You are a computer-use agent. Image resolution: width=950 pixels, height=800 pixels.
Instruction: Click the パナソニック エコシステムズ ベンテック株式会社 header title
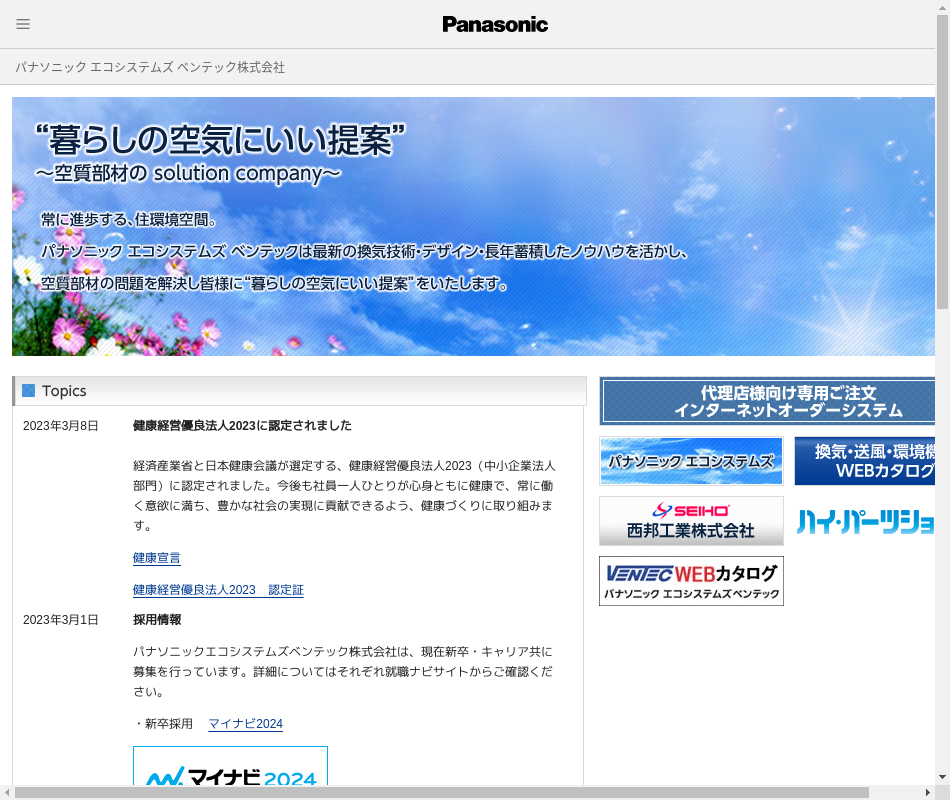[150, 67]
